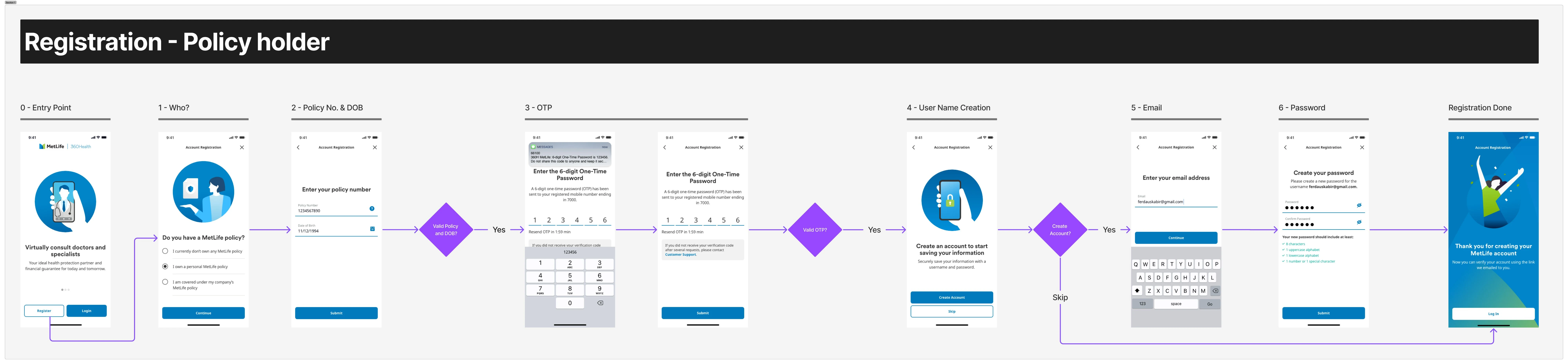
Task: Click the Create Account button
Action: [952, 298]
